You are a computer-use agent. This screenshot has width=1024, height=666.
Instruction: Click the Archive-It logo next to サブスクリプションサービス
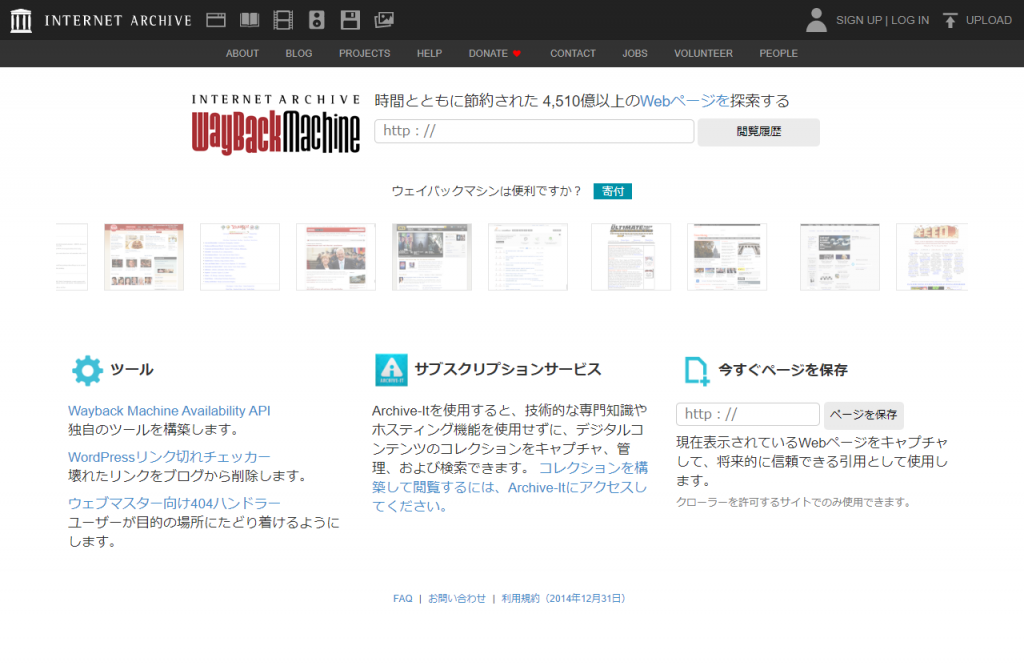point(390,369)
